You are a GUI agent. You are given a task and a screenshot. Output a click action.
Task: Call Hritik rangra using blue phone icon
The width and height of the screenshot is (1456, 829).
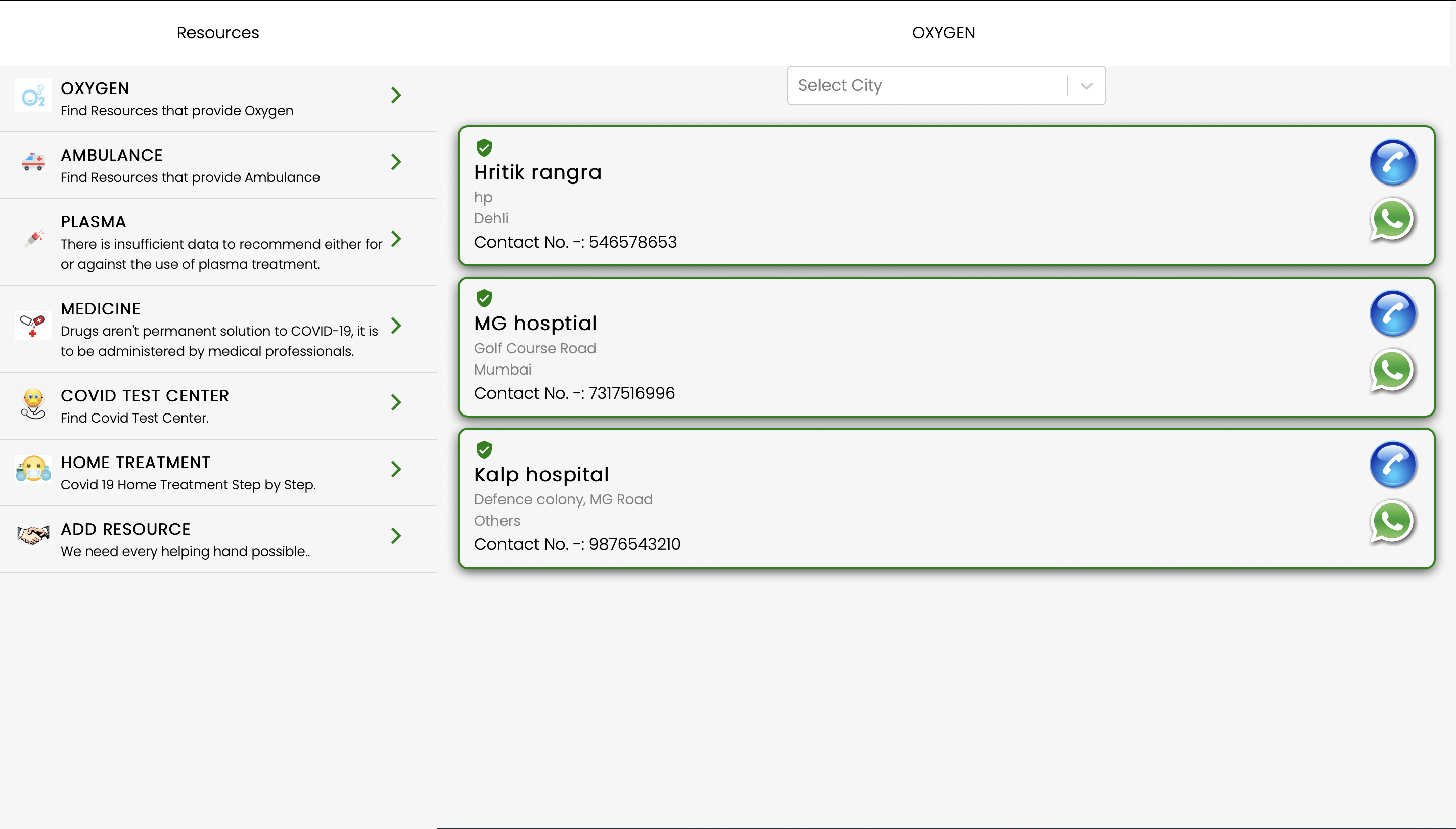(1392, 163)
